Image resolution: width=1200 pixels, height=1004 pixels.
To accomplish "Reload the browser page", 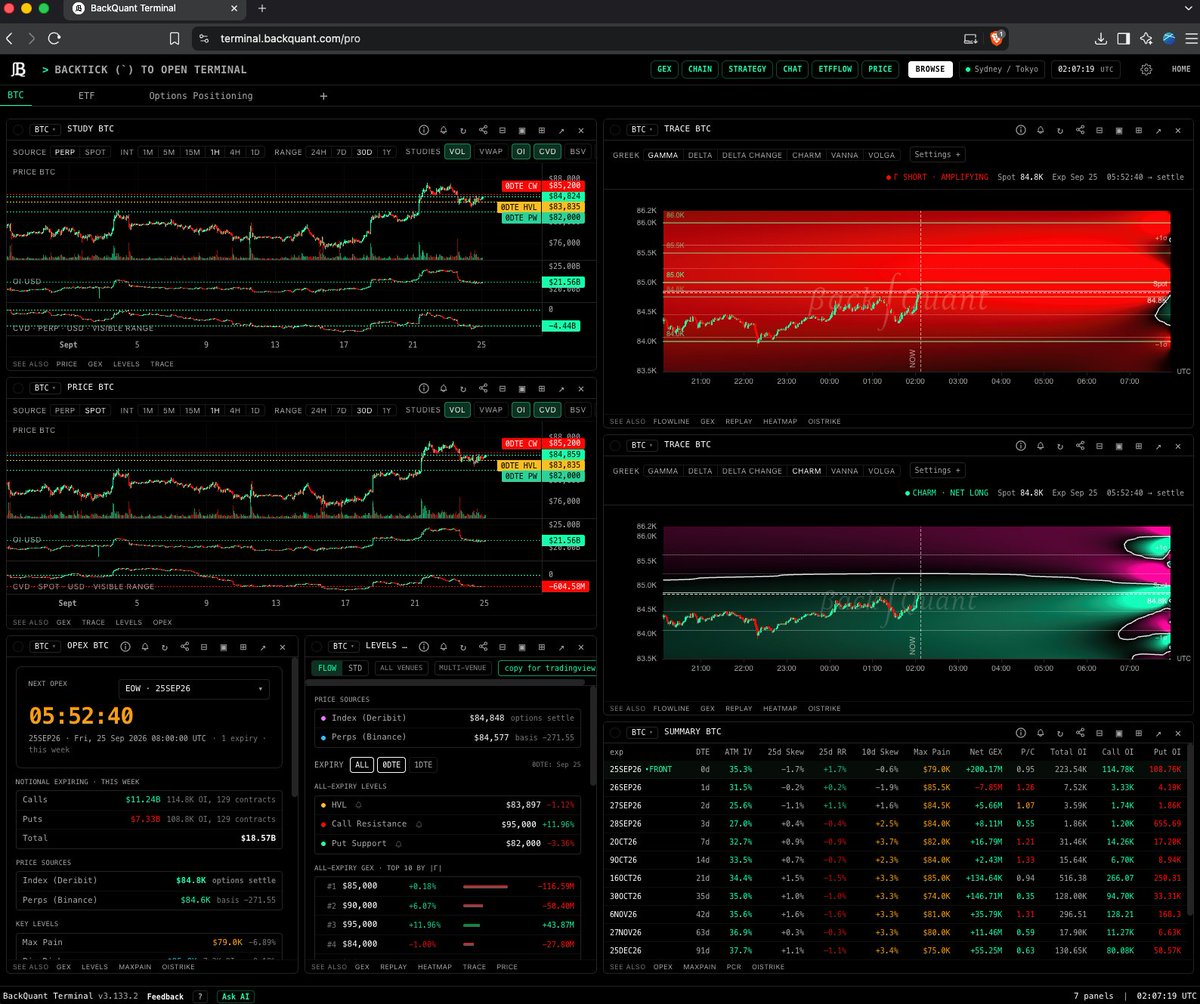I will tap(53, 38).
